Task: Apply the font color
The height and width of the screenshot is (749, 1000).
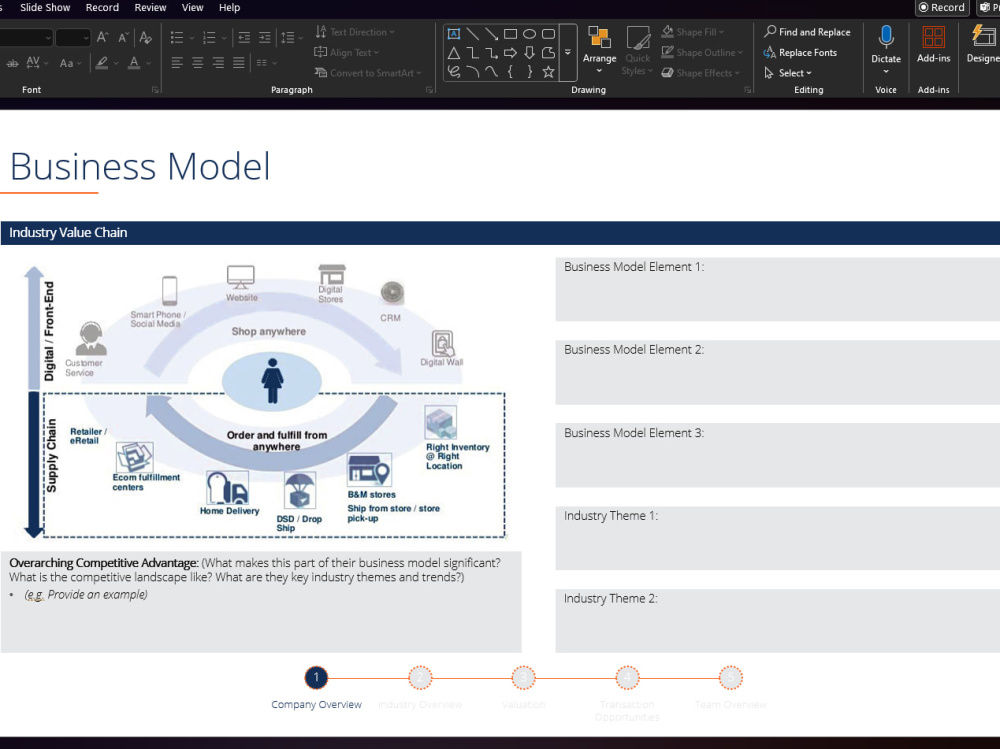Action: coord(134,63)
